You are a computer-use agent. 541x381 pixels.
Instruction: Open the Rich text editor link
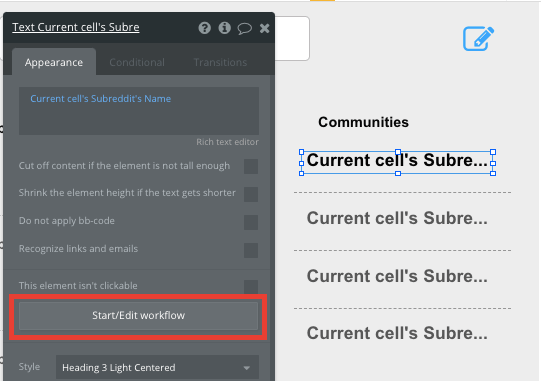coord(227,142)
